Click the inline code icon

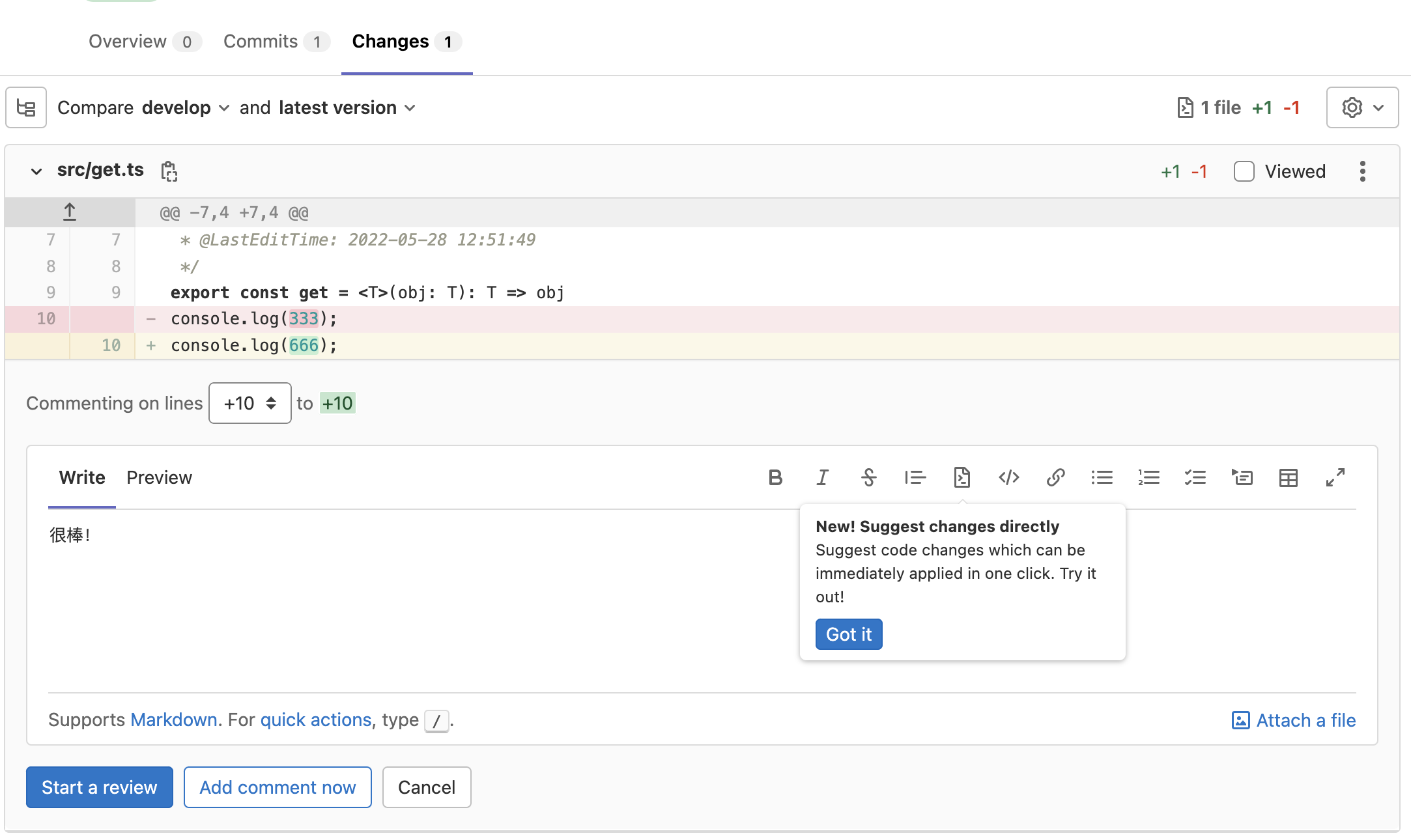1009,477
